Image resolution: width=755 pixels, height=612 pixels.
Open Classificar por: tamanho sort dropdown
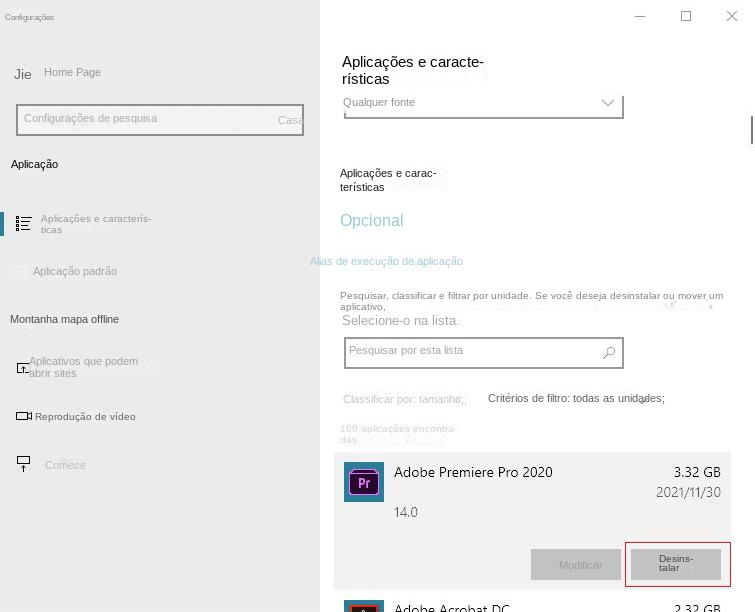point(404,399)
